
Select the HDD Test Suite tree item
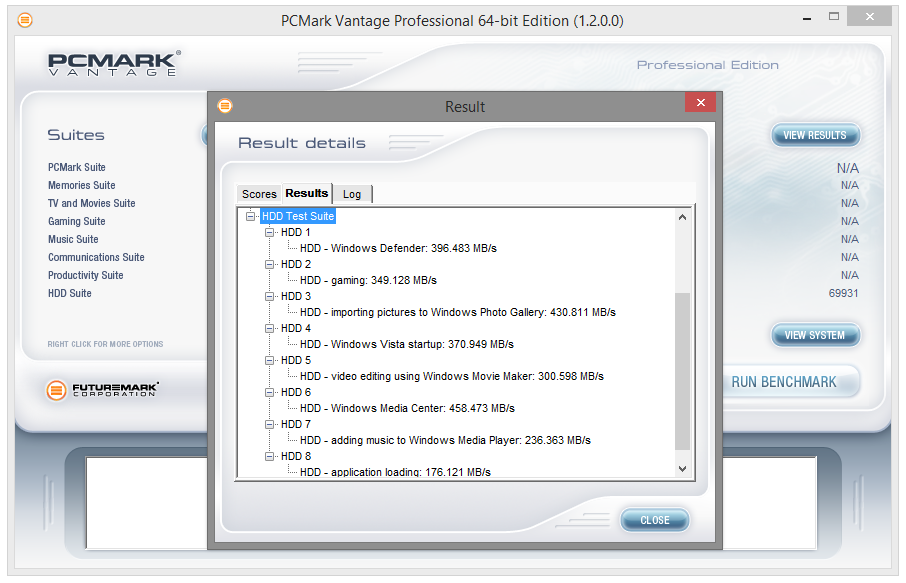(298, 216)
